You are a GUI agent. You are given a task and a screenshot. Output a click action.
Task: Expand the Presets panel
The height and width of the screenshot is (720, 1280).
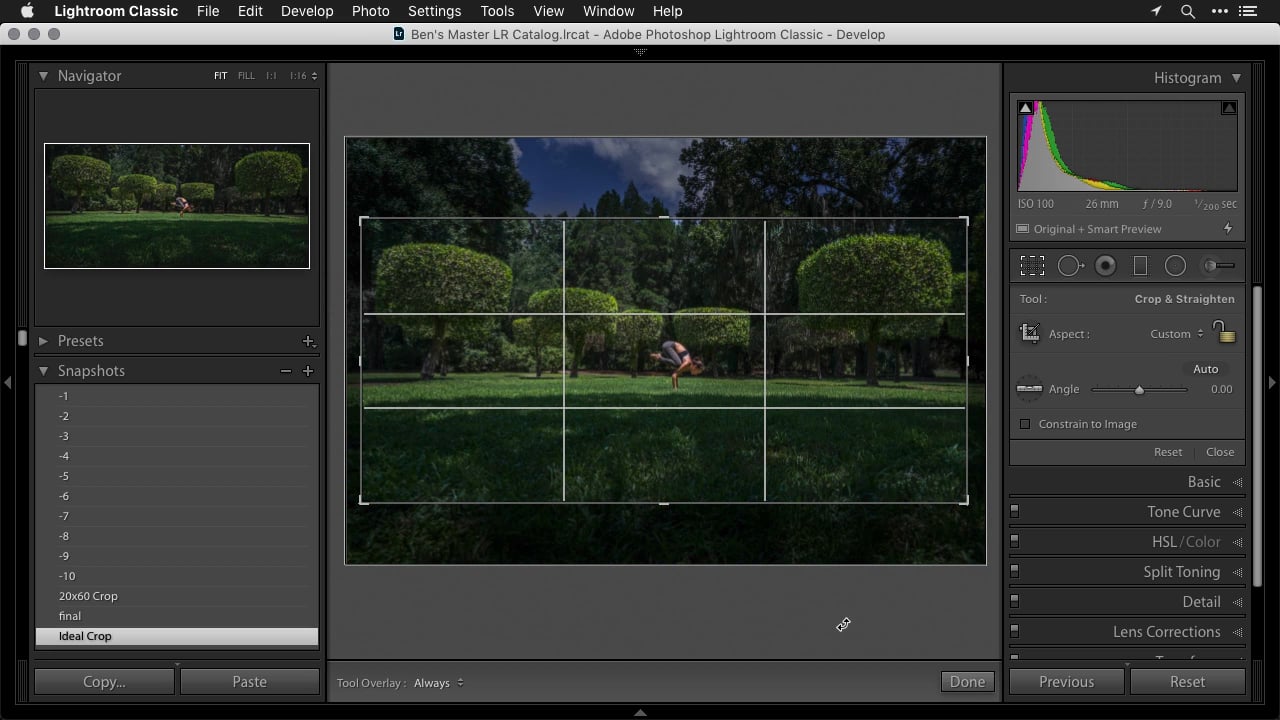click(43, 341)
